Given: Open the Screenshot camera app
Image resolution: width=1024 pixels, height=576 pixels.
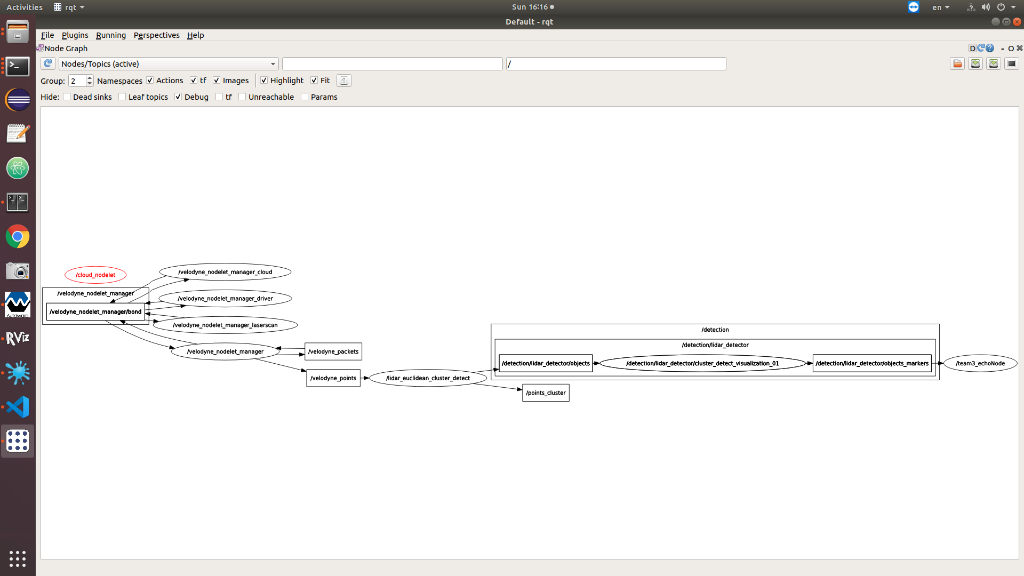Looking at the screenshot, I should click(18, 270).
